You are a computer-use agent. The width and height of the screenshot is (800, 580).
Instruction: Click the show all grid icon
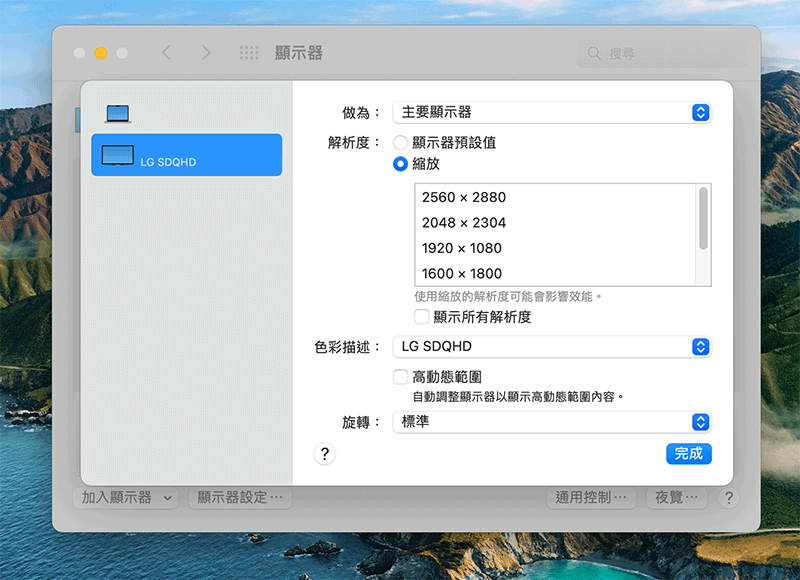point(249,53)
